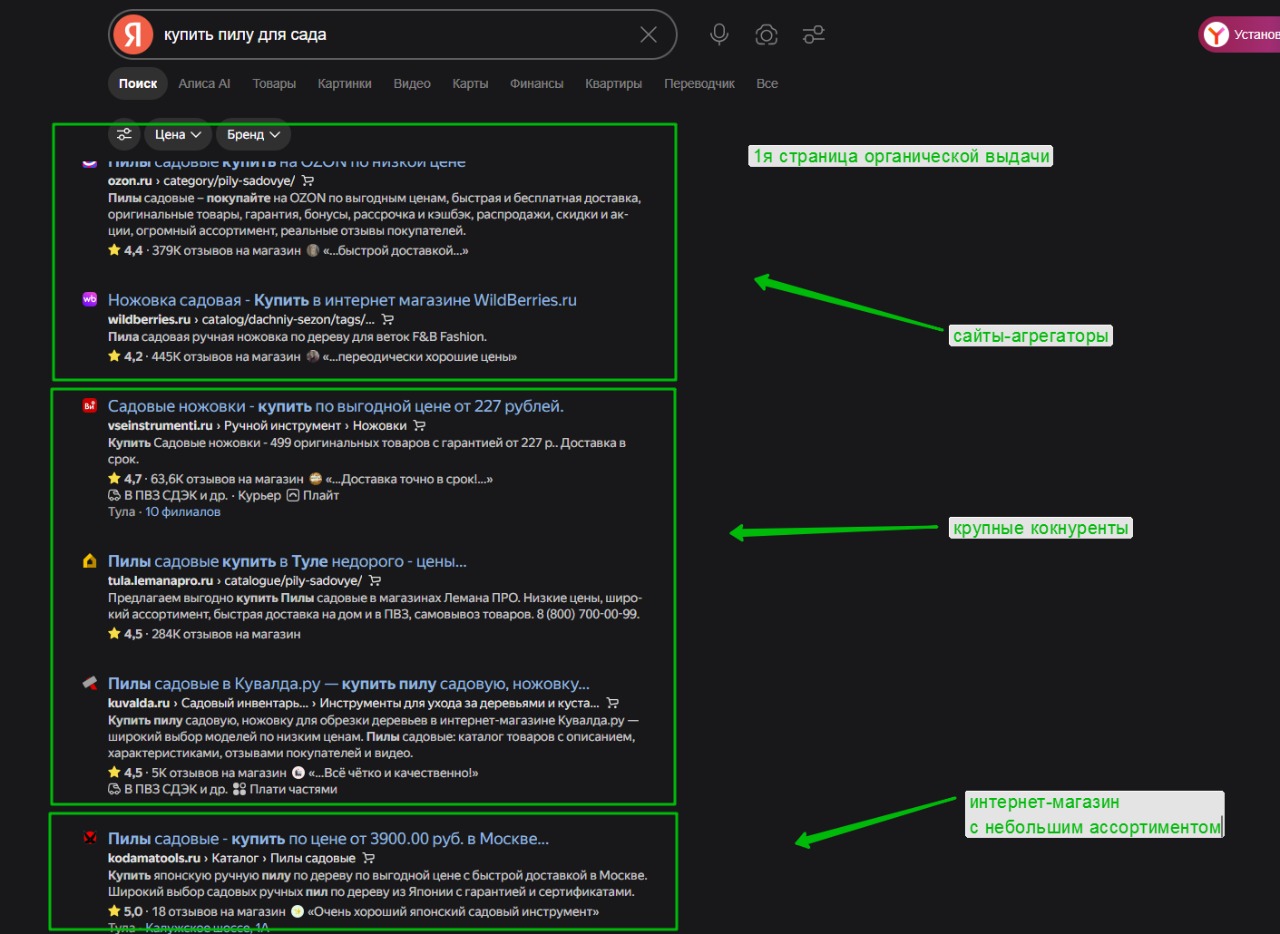Expand the Бренд filter dropdown
This screenshot has width=1280, height=934.
254,134
